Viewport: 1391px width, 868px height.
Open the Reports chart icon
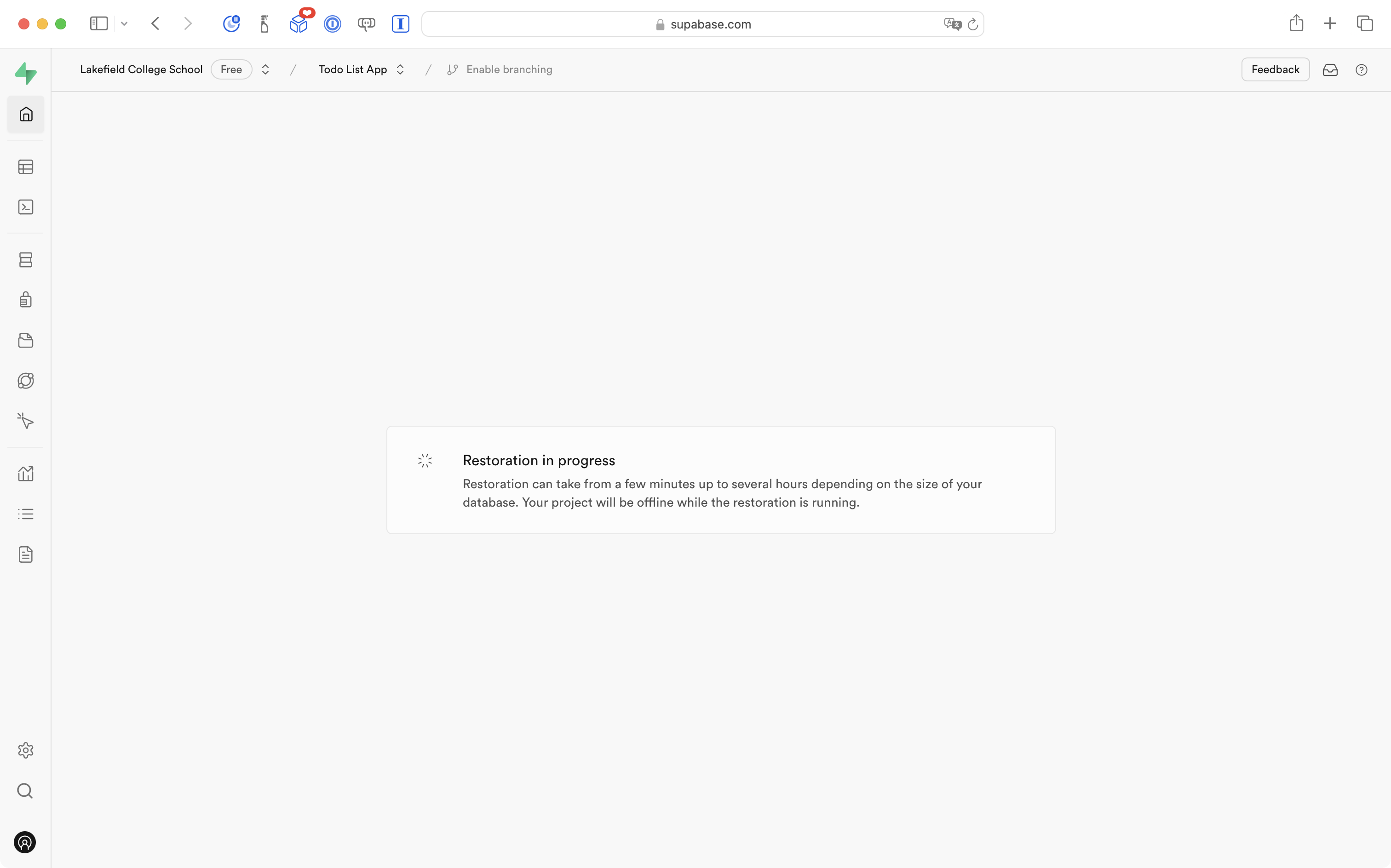pos(25,473)
